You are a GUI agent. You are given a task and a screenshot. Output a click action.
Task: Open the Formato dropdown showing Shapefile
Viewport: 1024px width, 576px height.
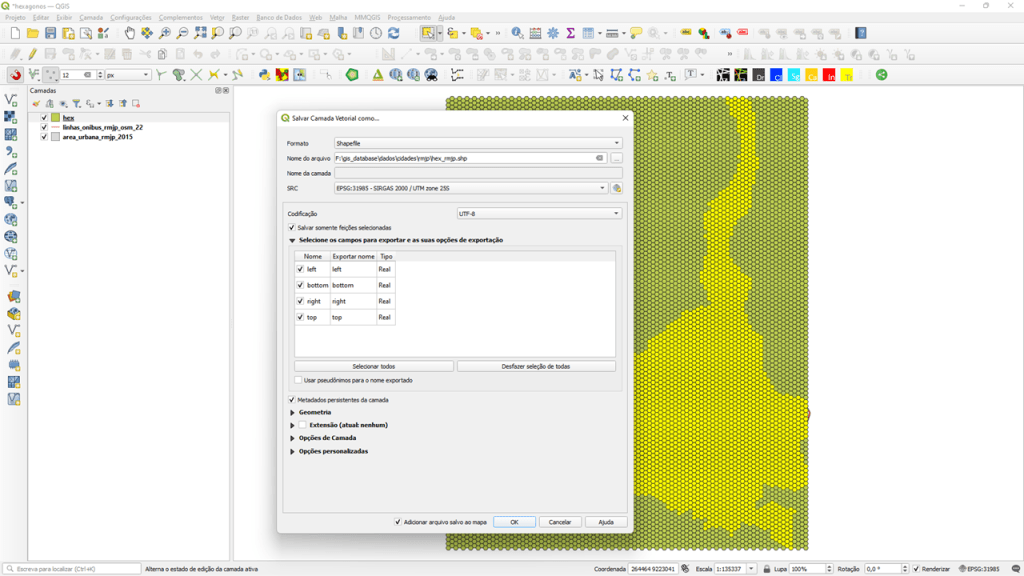point(477,143)
